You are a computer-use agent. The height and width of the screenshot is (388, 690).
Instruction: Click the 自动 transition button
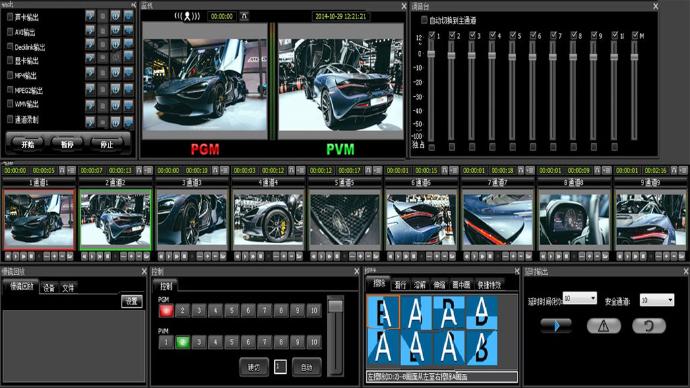tap(307, 368)
